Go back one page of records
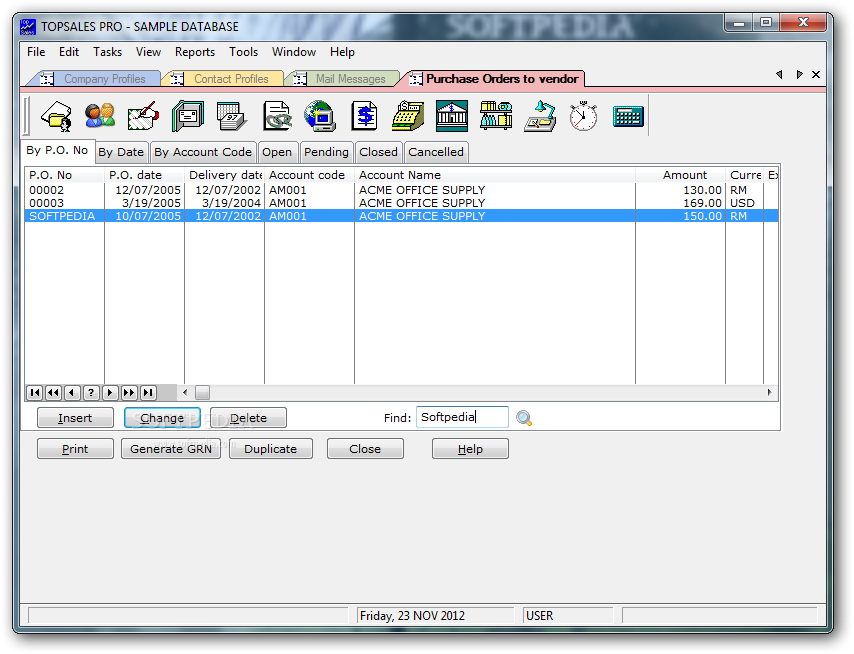Image resolution: width=854 pixels, height=654 pixels. click(x=53, y=393)
